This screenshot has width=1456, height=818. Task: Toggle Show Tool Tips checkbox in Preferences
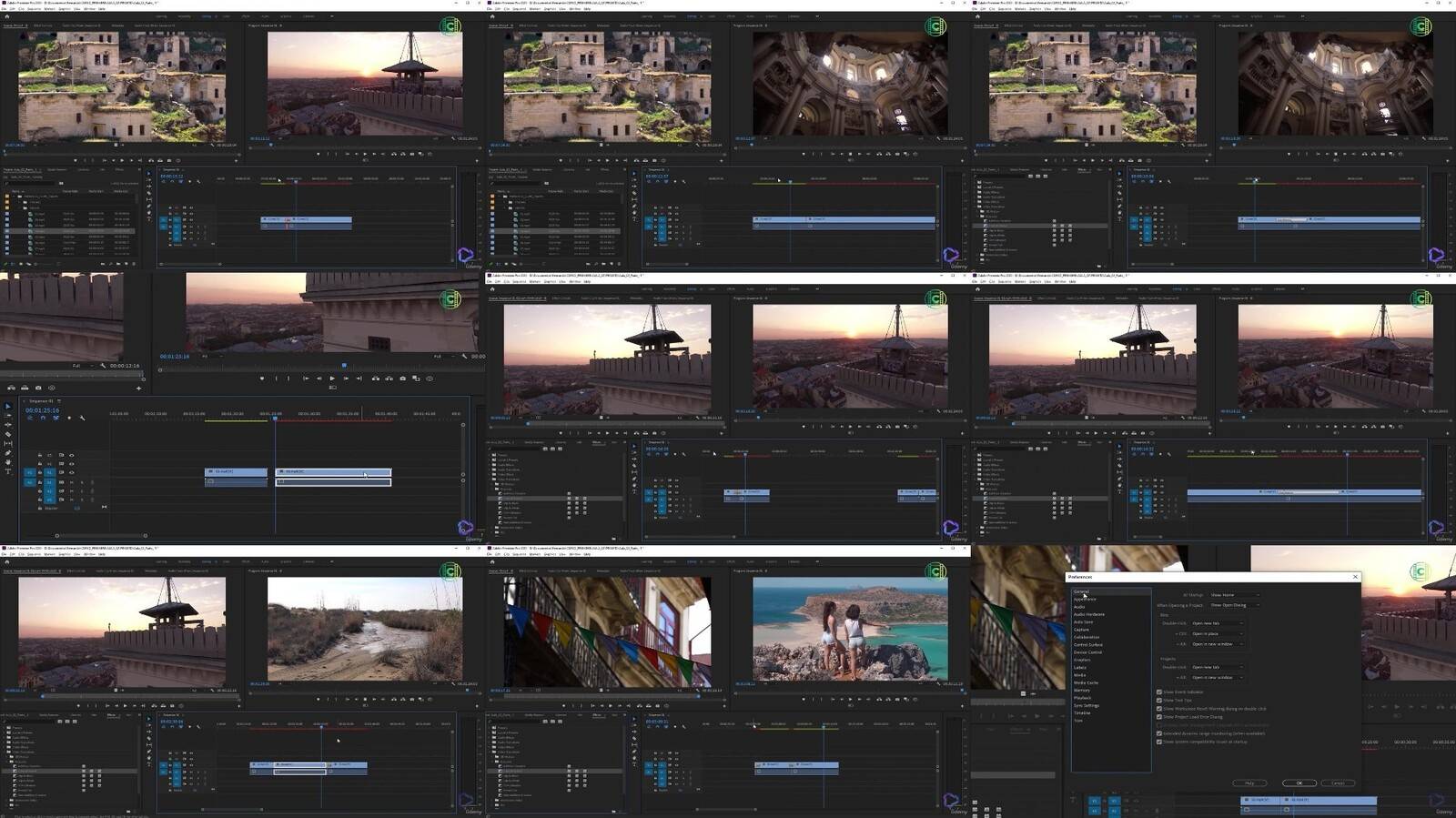point(1159,700)
